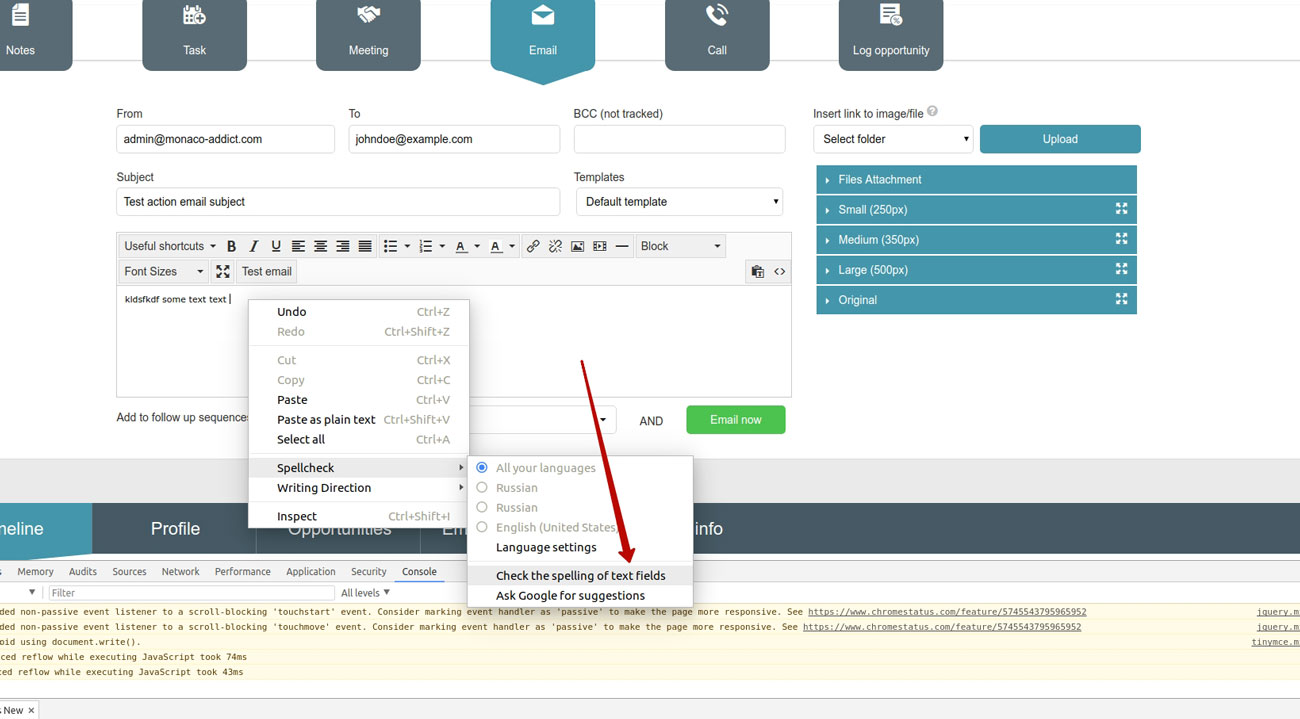The width and height of the screenshot is (1300, 719).
Task: Choose the first Russian spellcheck option
Action: [x=482, y=488]
